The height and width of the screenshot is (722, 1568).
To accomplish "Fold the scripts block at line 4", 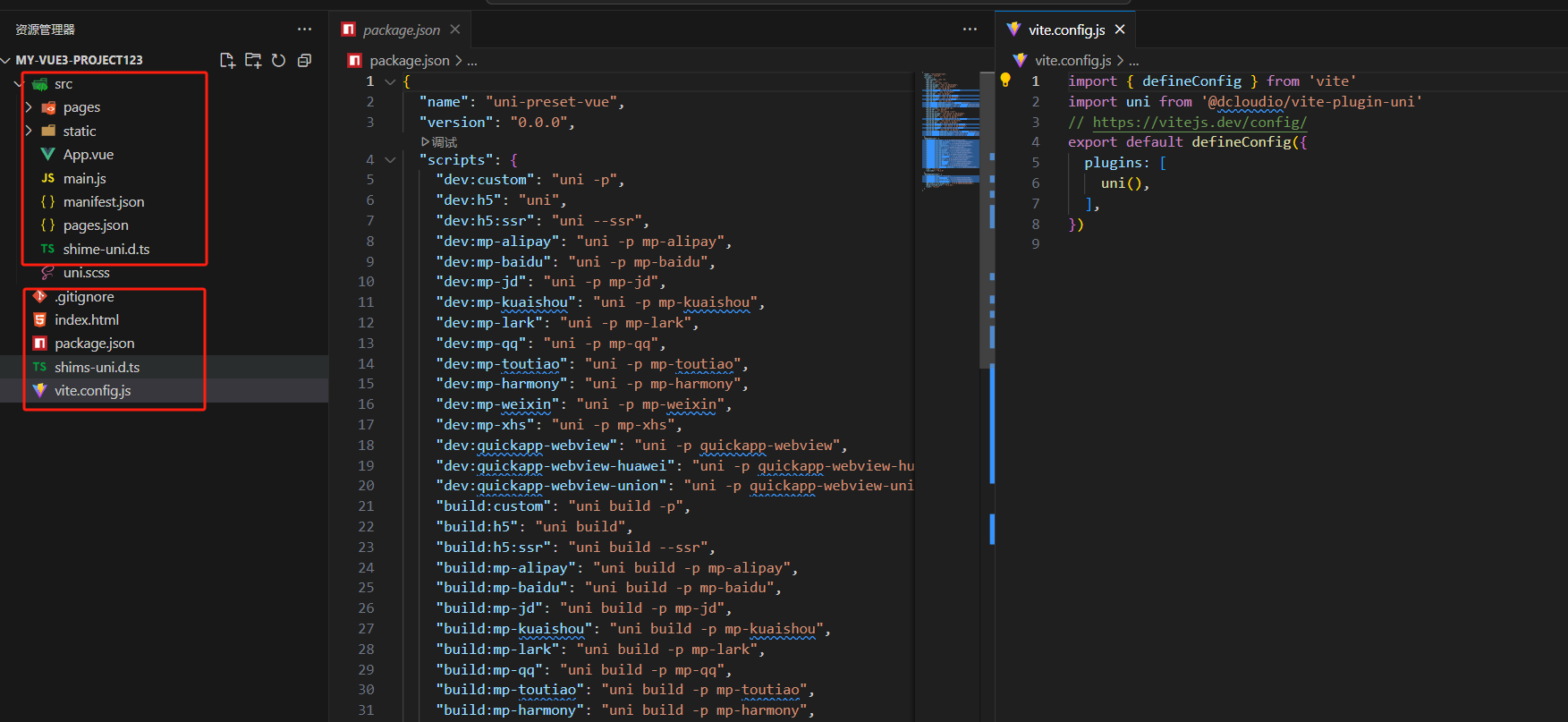I will pyautogui.click(x=390, y=160).
